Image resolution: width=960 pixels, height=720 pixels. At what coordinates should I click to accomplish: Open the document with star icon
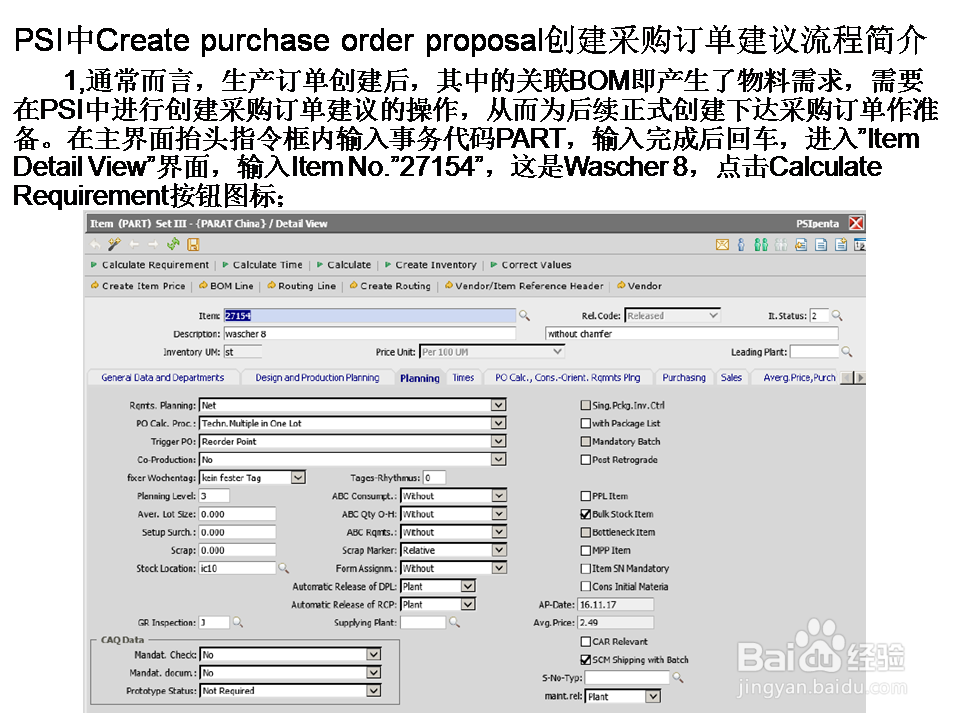tap(841, 244)
